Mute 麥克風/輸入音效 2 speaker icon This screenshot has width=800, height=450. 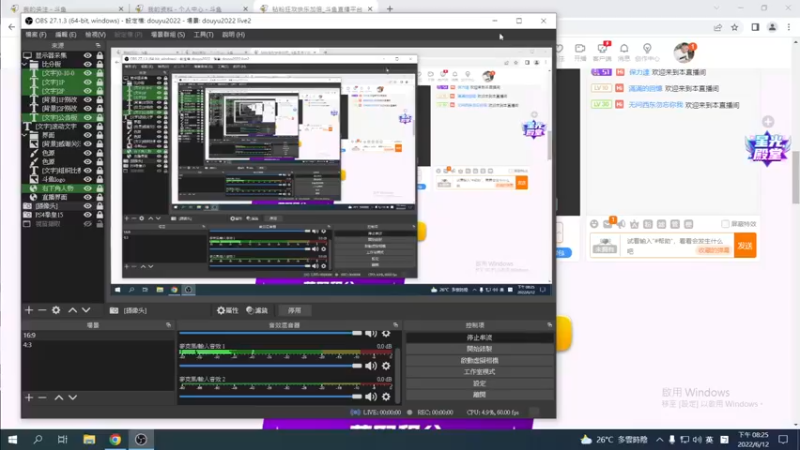(x=371, y=396)
